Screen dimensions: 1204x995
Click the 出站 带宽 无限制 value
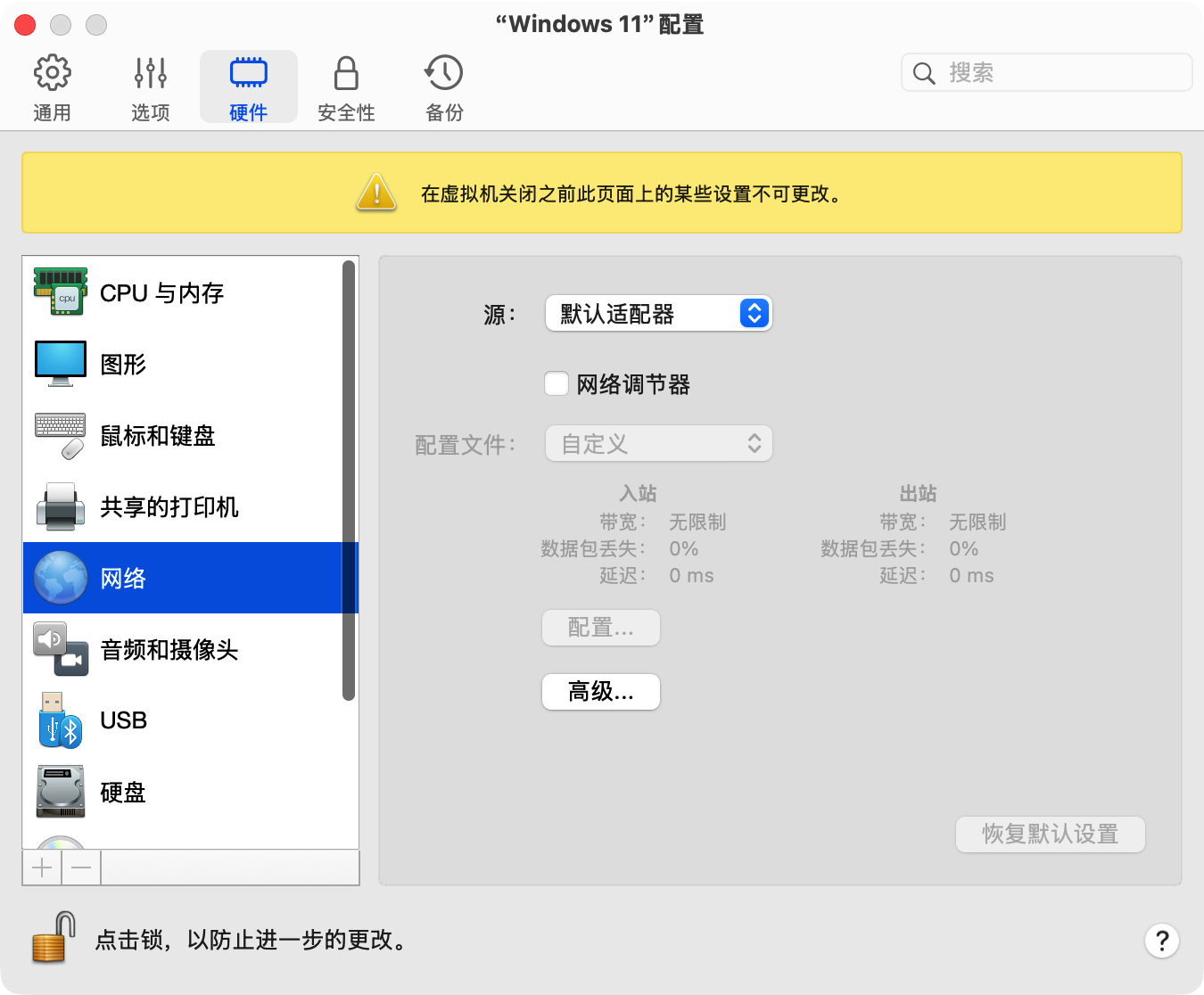tap(977, 522)
